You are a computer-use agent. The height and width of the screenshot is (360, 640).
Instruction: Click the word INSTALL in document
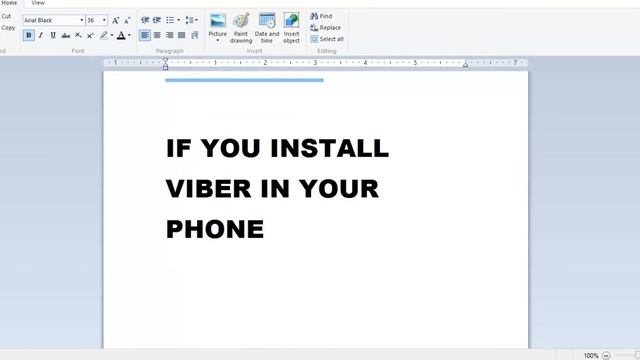click(x=330, y=148)
